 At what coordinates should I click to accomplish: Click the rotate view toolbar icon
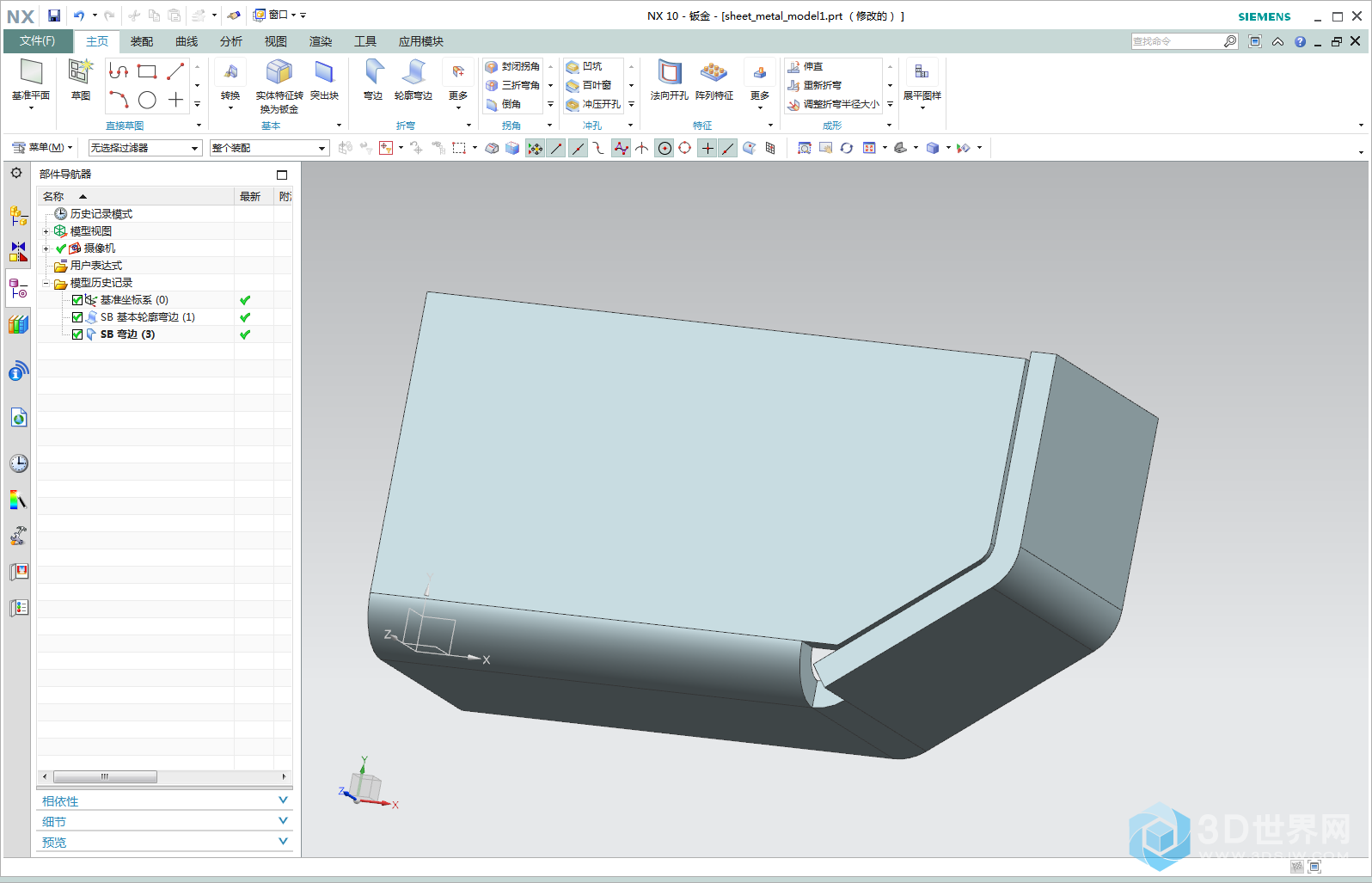[x=847, y=148]
